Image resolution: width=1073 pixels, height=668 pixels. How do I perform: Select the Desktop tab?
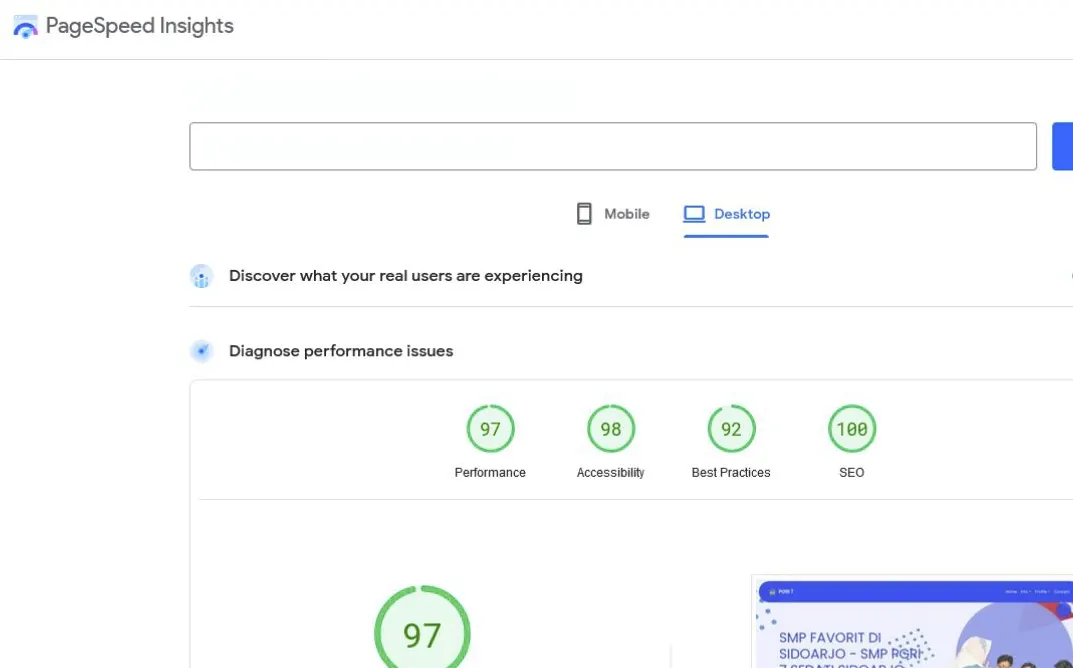pos(726,214)
